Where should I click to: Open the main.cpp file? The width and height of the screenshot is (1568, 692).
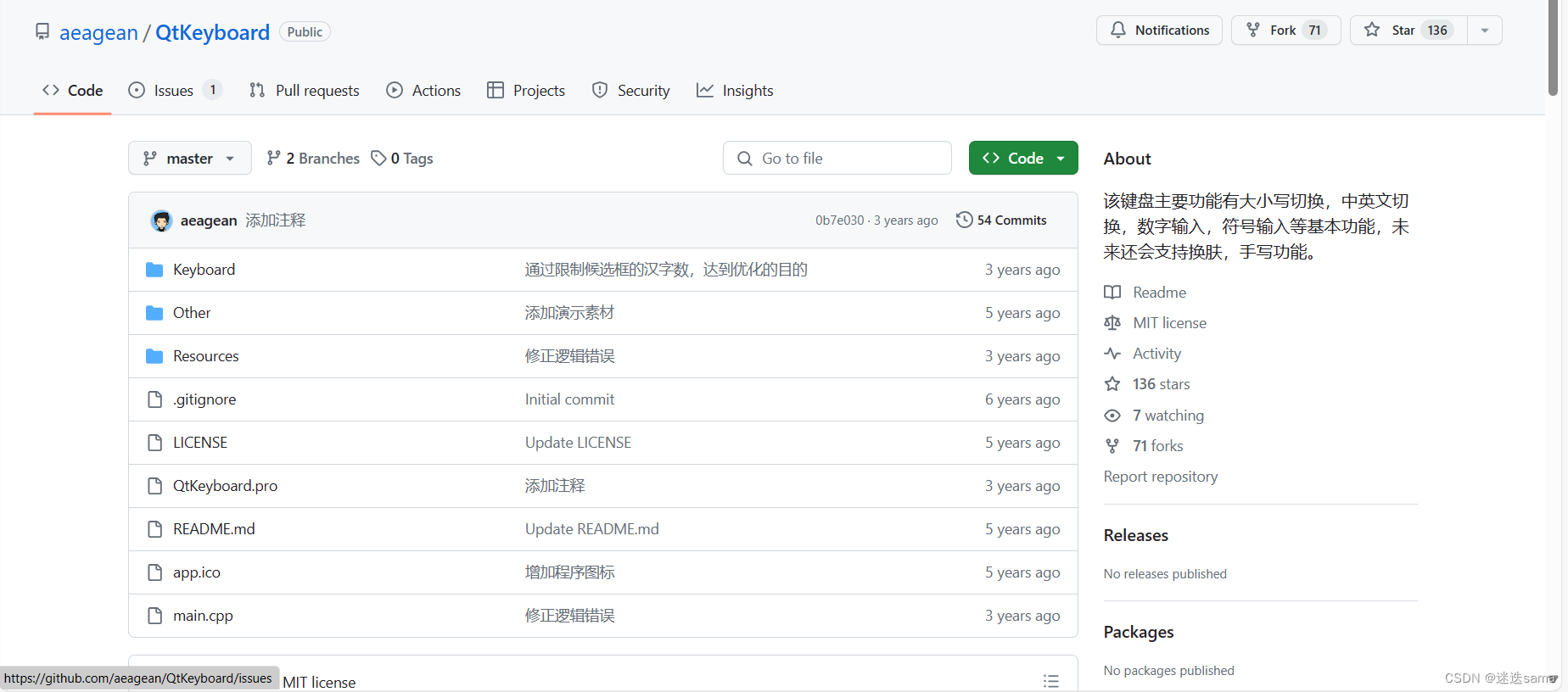[203, 616]
